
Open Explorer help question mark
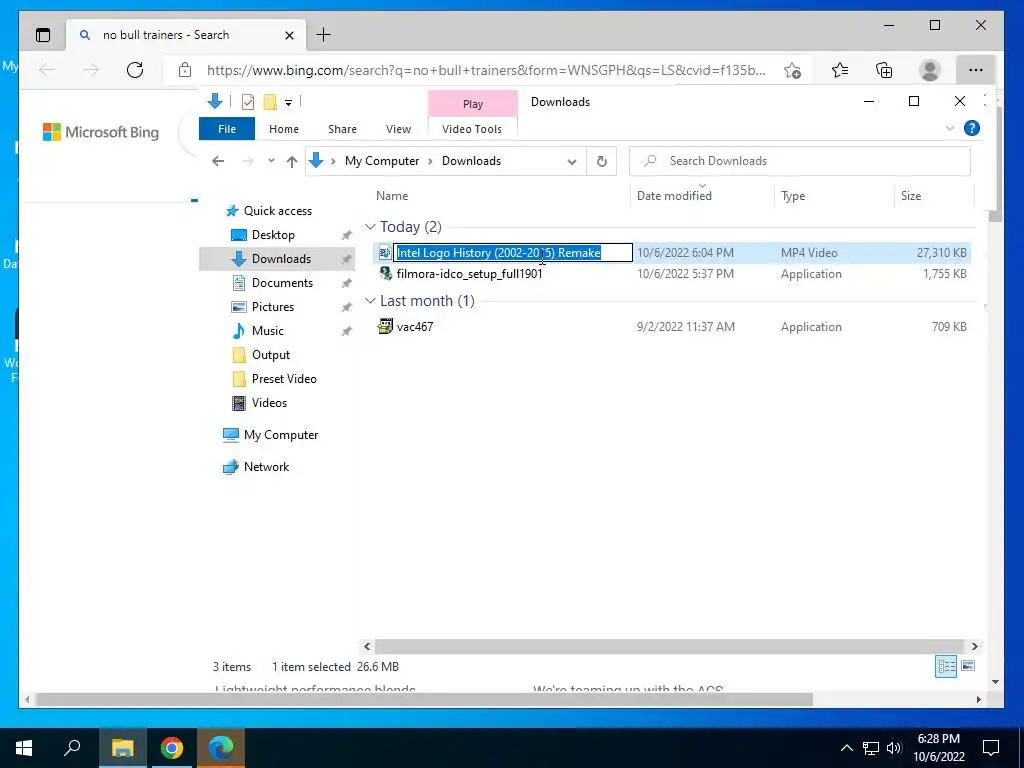click(972, 129)
